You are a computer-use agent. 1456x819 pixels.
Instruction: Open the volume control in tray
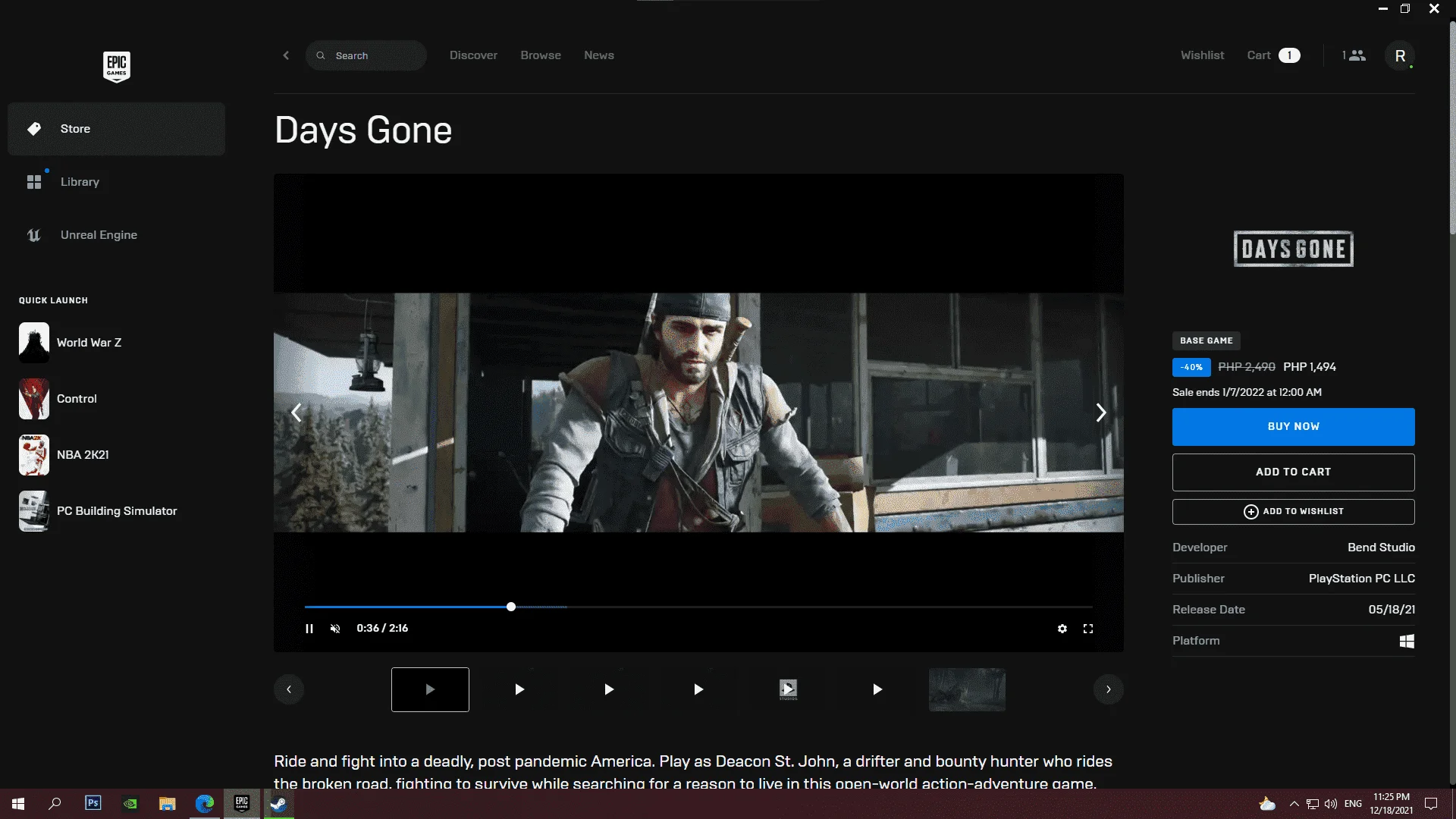pyautogui.click(x=1331, y=804)
